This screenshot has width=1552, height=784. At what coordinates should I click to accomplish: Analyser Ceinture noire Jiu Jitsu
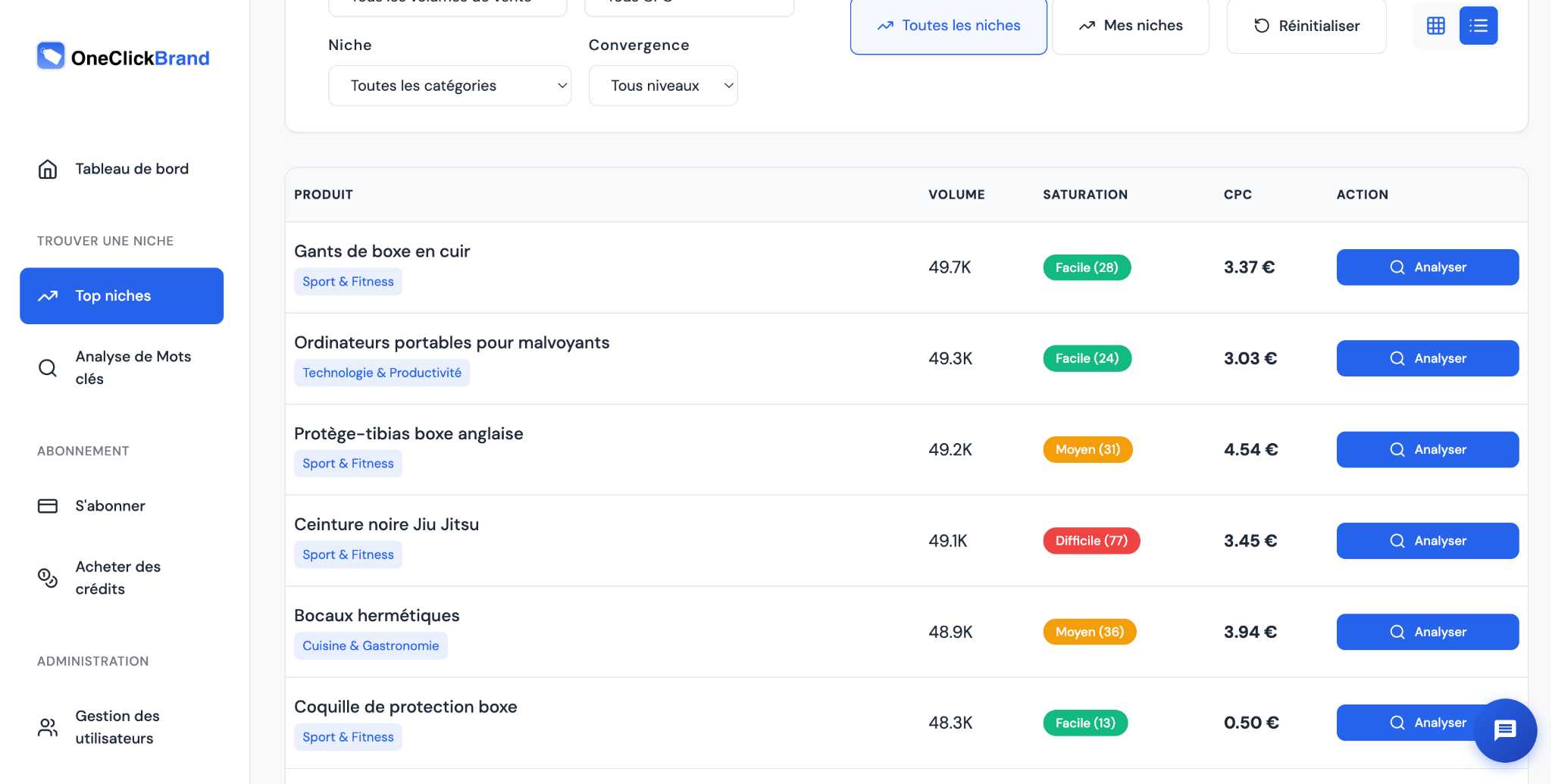tap(1428, 541)
